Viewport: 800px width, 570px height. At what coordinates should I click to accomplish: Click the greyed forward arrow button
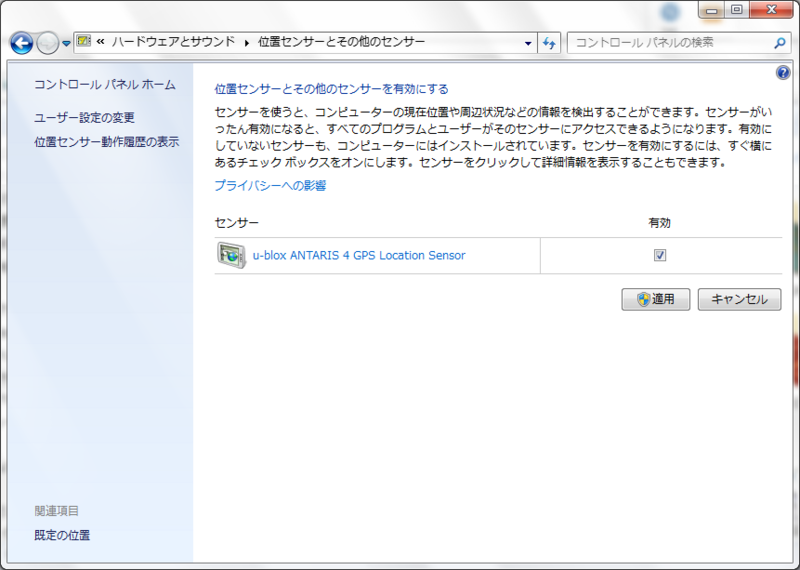tap(48, 43)
